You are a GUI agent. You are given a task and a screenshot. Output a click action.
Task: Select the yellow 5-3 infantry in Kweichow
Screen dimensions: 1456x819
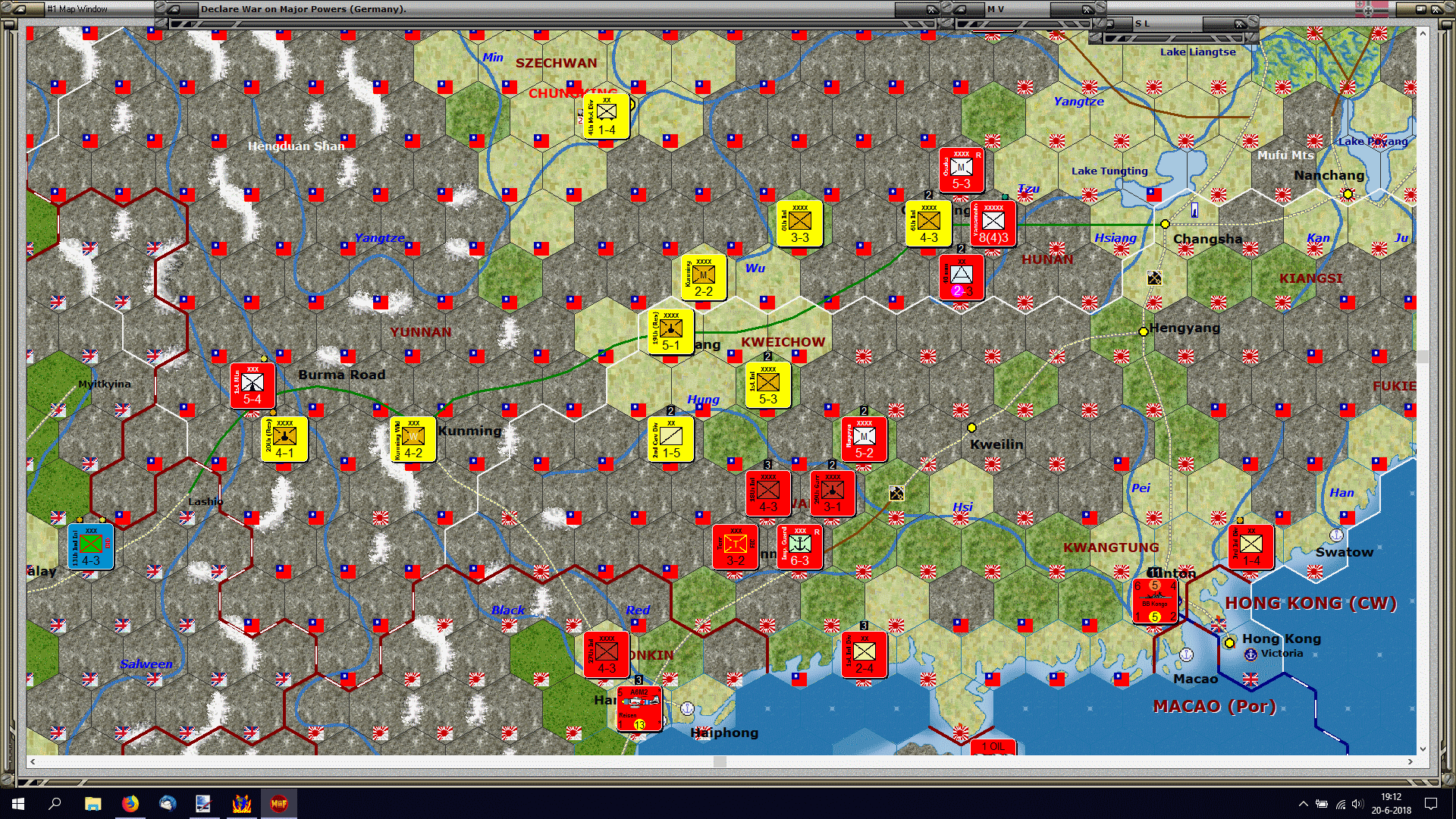767,385
